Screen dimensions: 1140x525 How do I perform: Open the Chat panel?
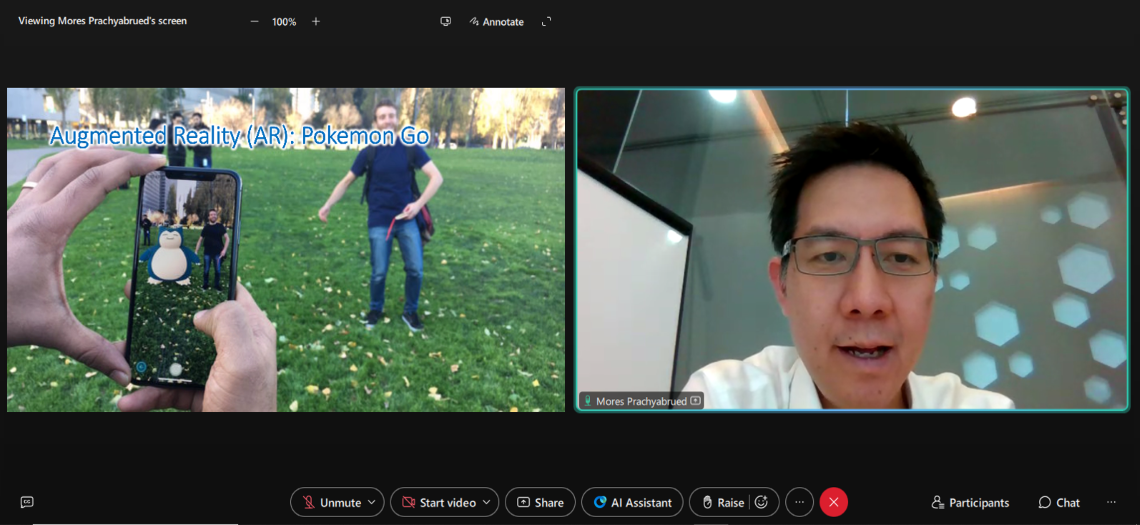point(1059,502)
